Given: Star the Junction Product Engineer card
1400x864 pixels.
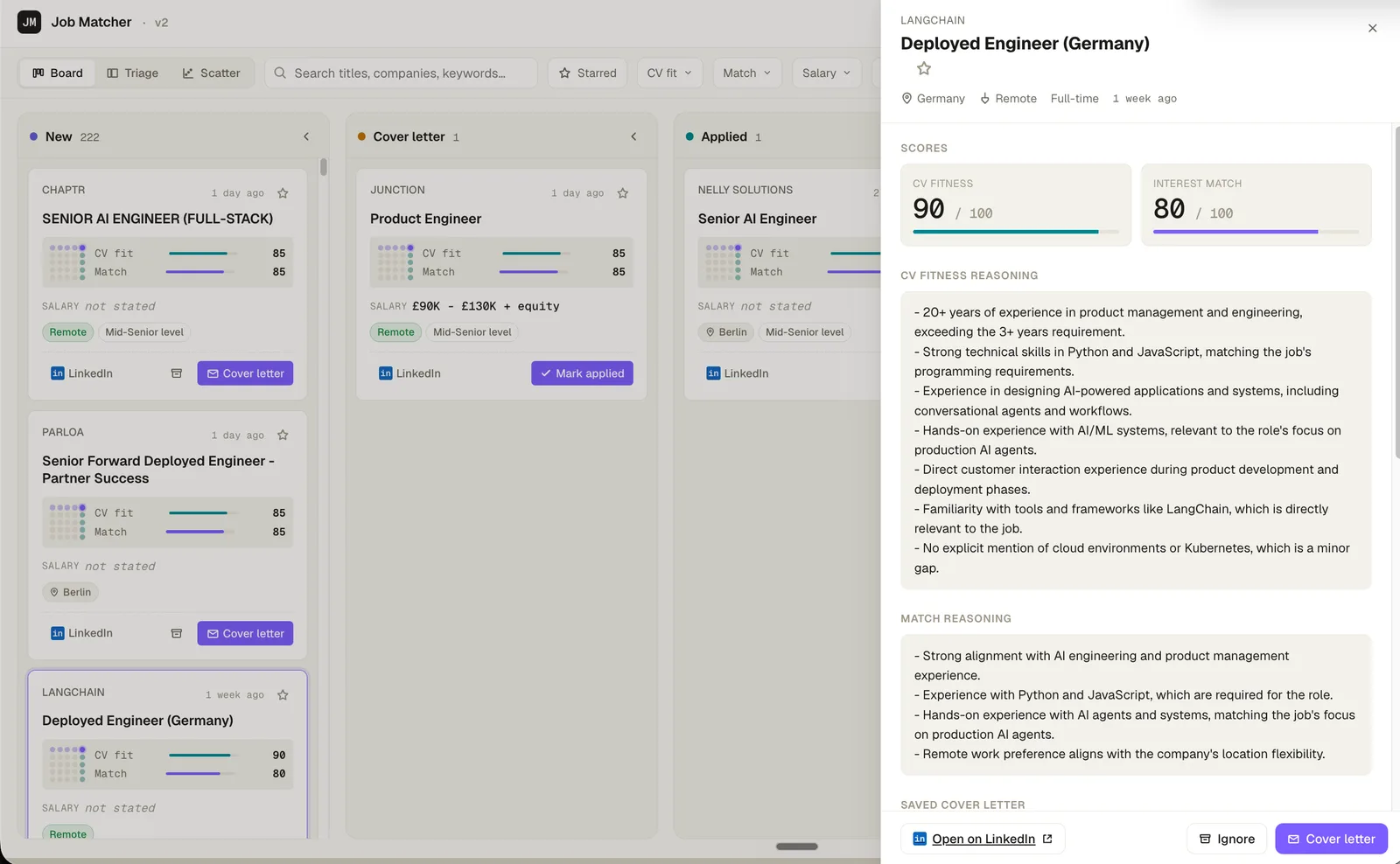Looking at the screenshot, I should [622, 192].
